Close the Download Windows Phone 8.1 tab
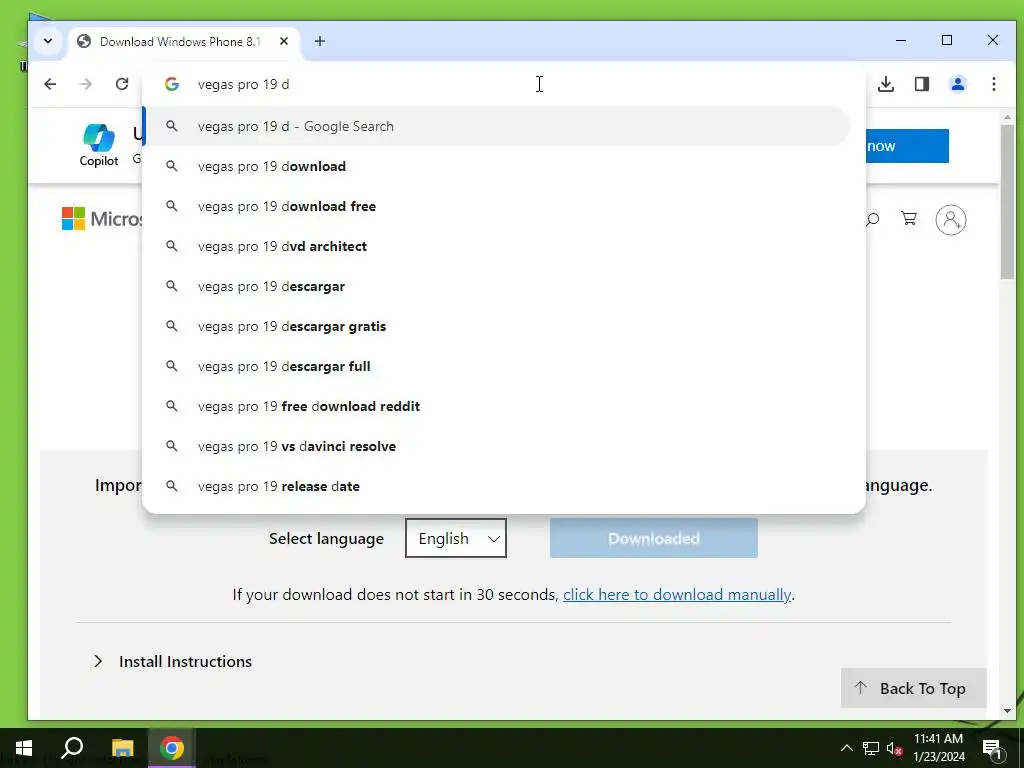 coord(283,41)
